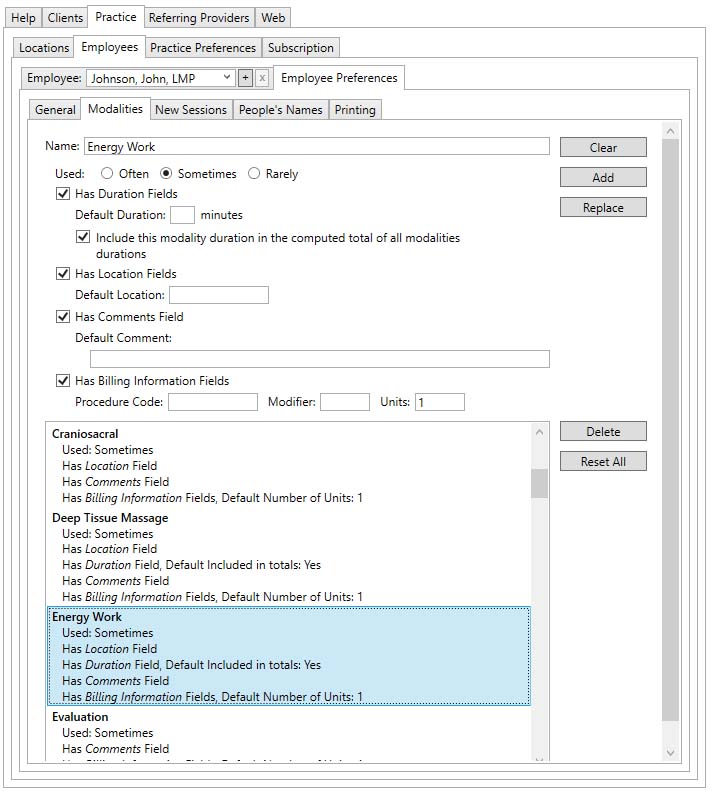
Task: Click the modality Name input field
Action: pos(317,146)
